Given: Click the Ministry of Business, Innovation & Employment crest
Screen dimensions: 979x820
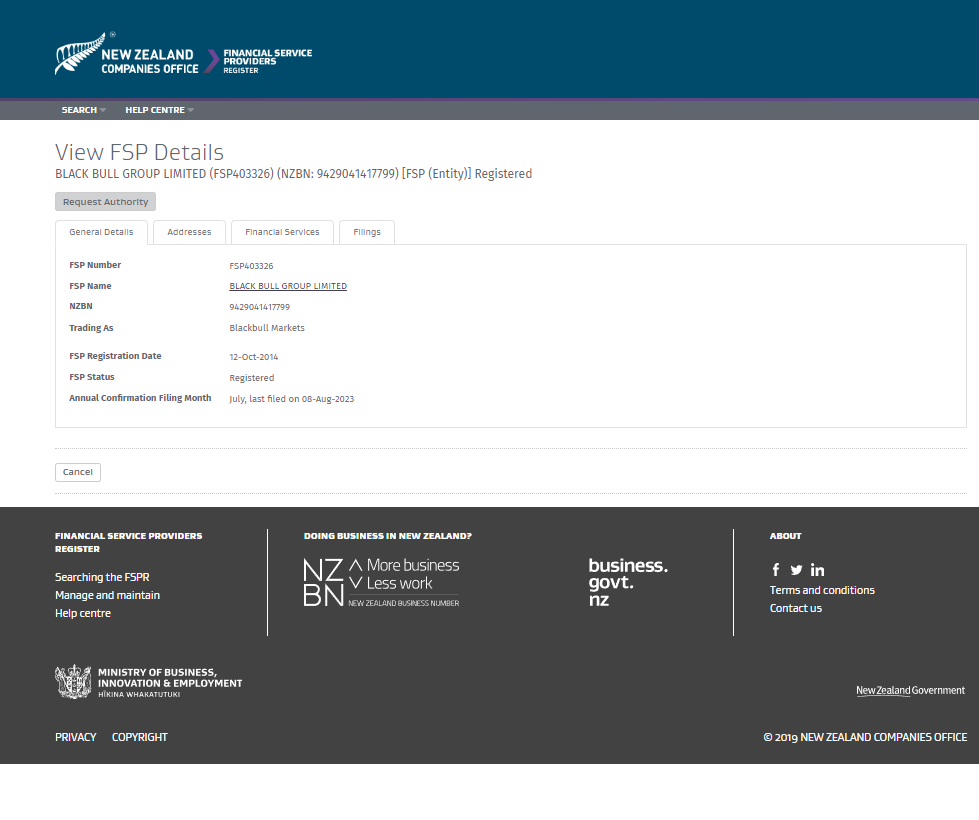Looking at the screenshot, I should point(73,681).
